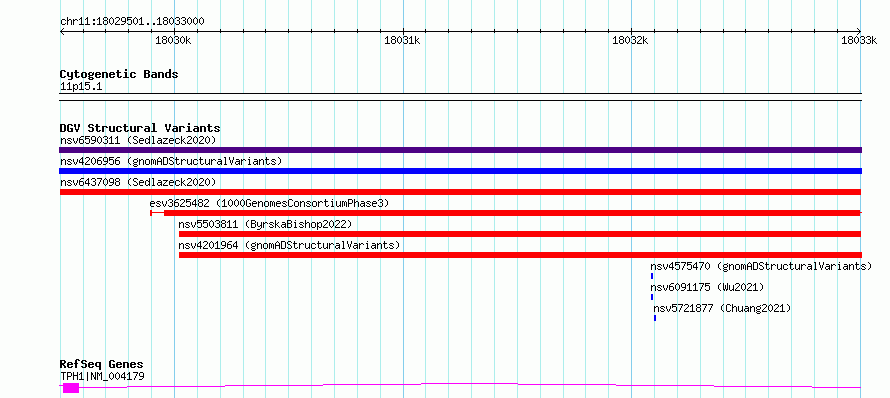Click the nsv6590311 (Sedlazeck2020) label
Viewport: 890px width, 398px height.
point(138,140)
